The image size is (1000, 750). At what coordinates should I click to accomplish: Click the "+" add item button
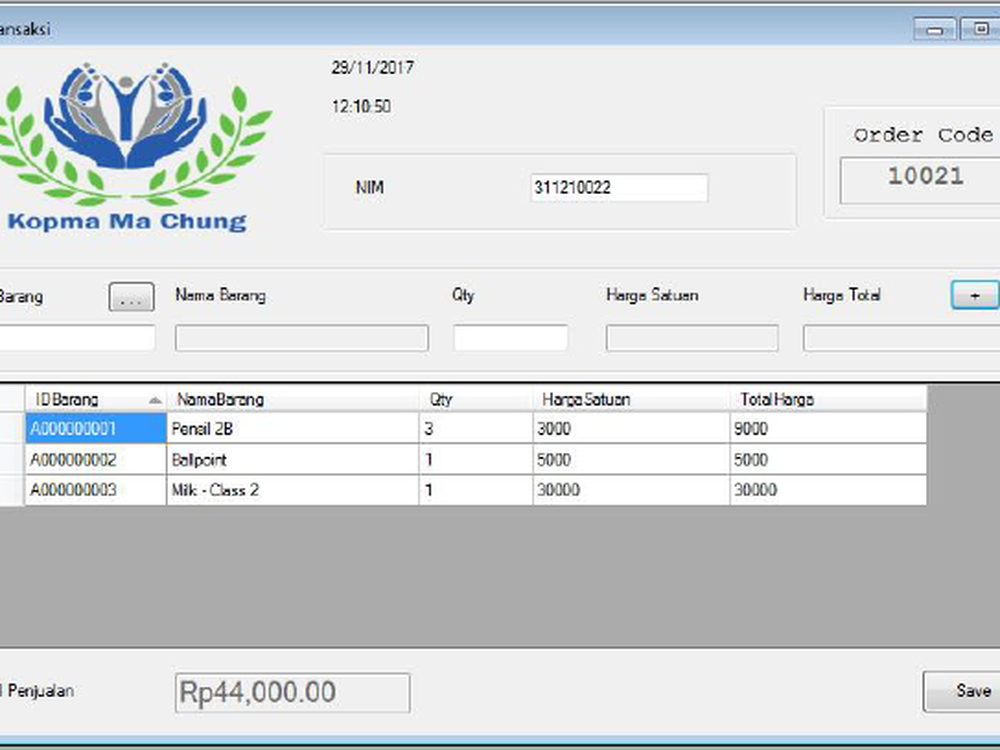974,295
